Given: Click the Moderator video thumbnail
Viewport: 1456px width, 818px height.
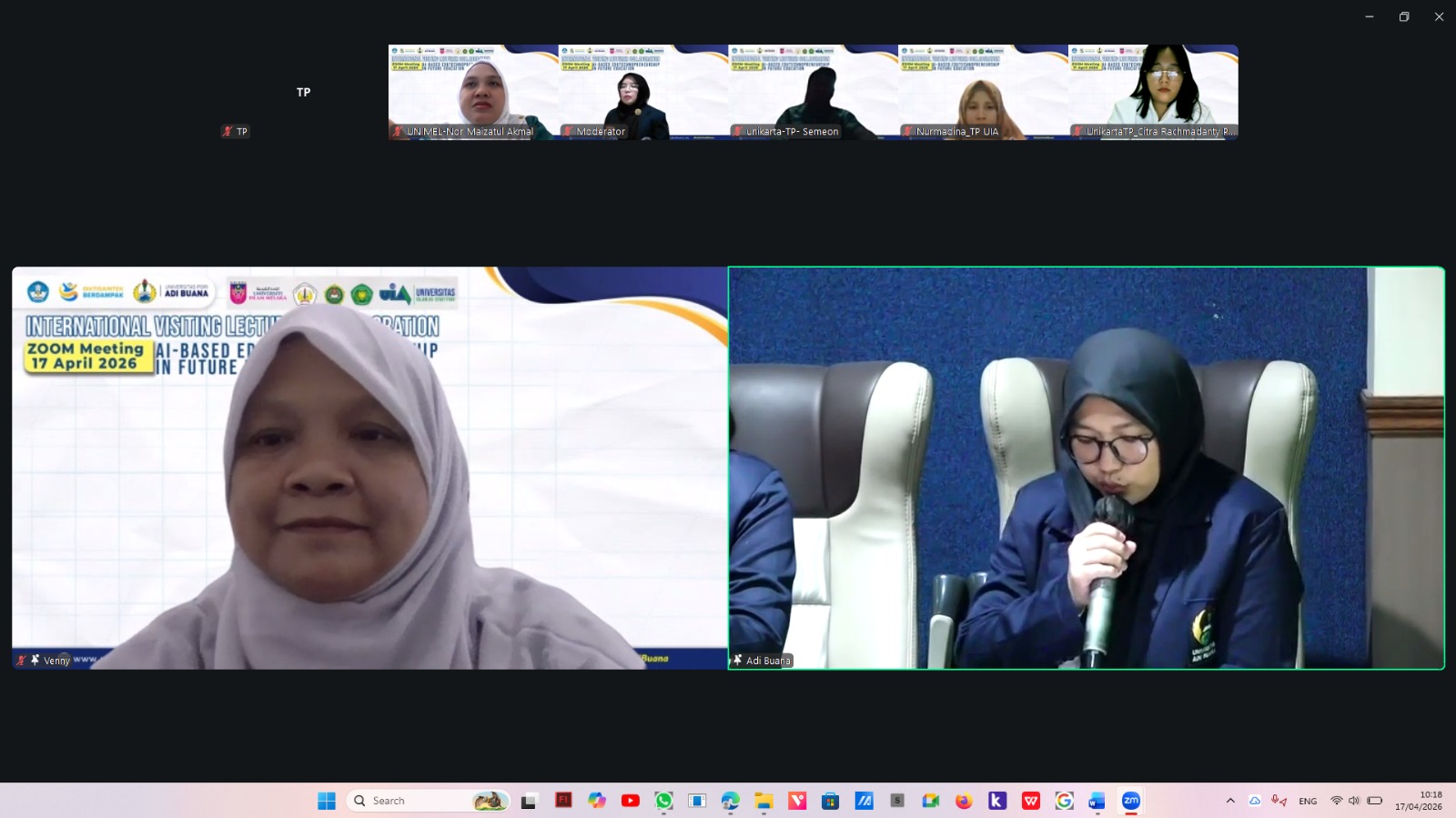Looking at the screenshot, I should click(643, 92).
